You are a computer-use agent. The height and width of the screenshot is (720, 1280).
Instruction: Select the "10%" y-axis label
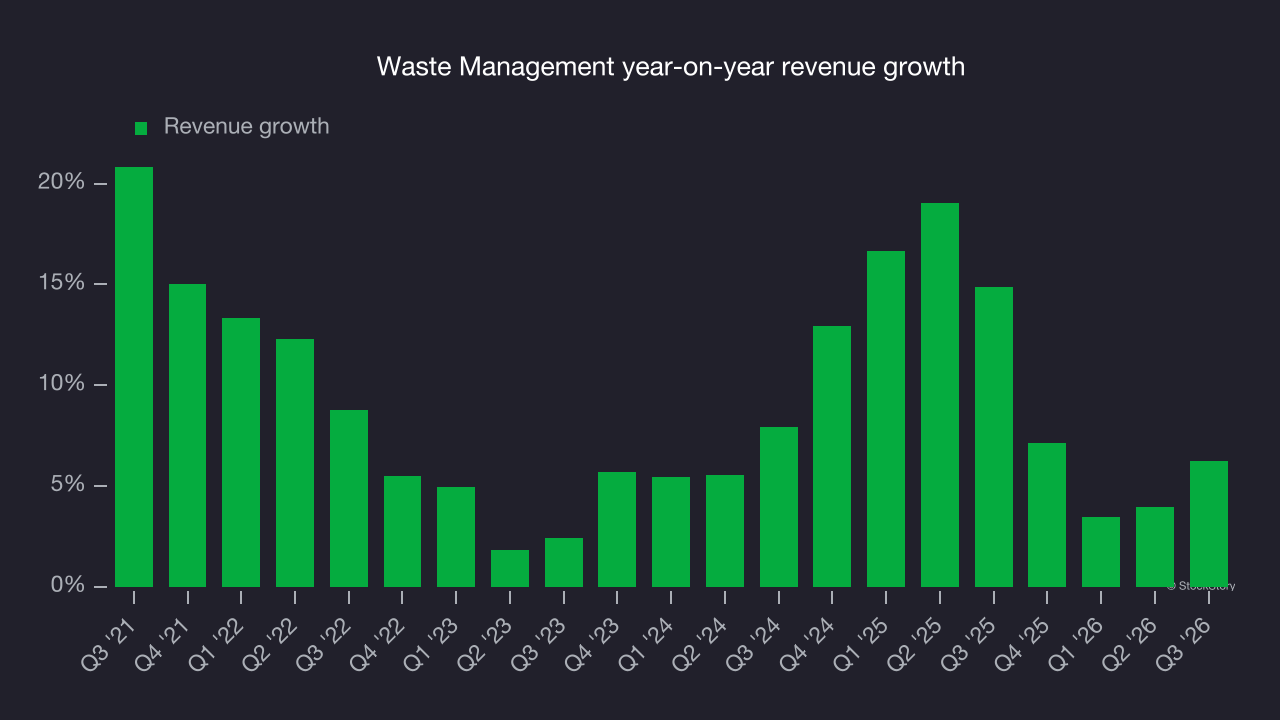tap(60, 384)
